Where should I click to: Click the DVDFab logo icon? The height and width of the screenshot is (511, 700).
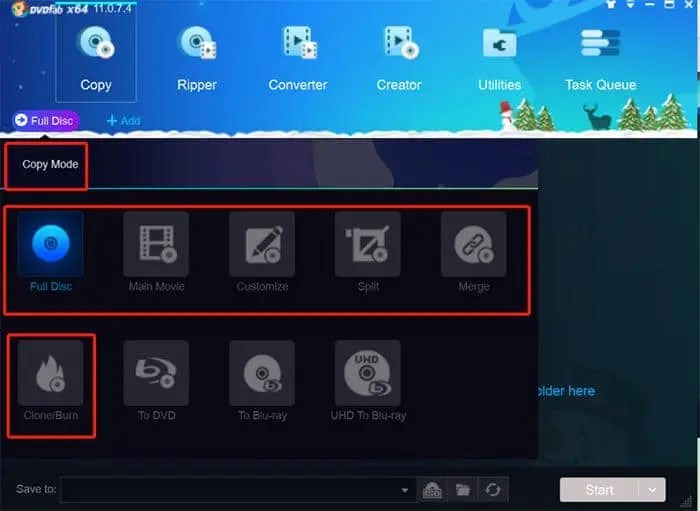(19, 8)
